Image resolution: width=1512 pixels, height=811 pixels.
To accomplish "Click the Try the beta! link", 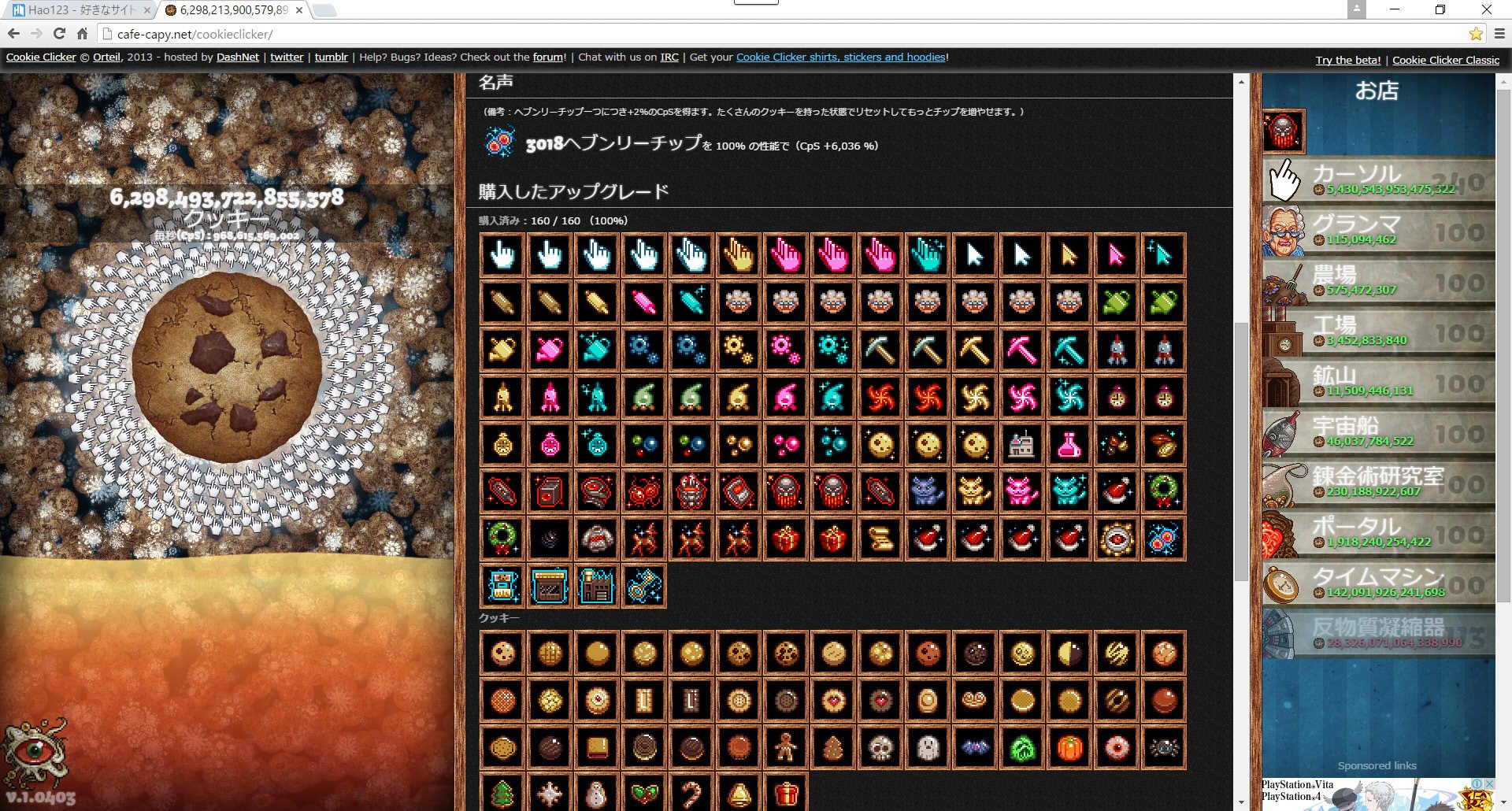I will (1348, 60).
